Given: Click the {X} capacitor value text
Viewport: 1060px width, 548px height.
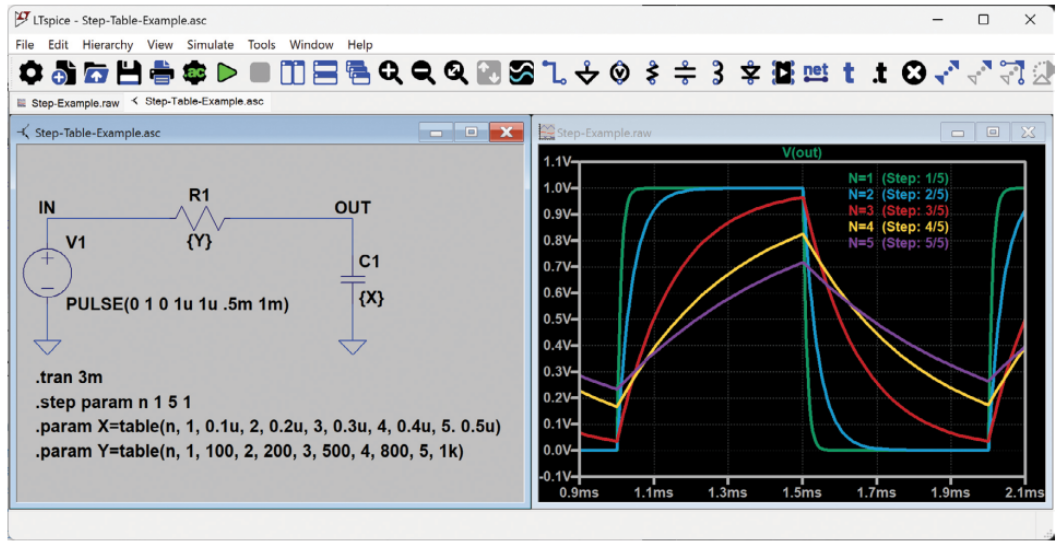Looking at the screenshot, I should (371, 298).
